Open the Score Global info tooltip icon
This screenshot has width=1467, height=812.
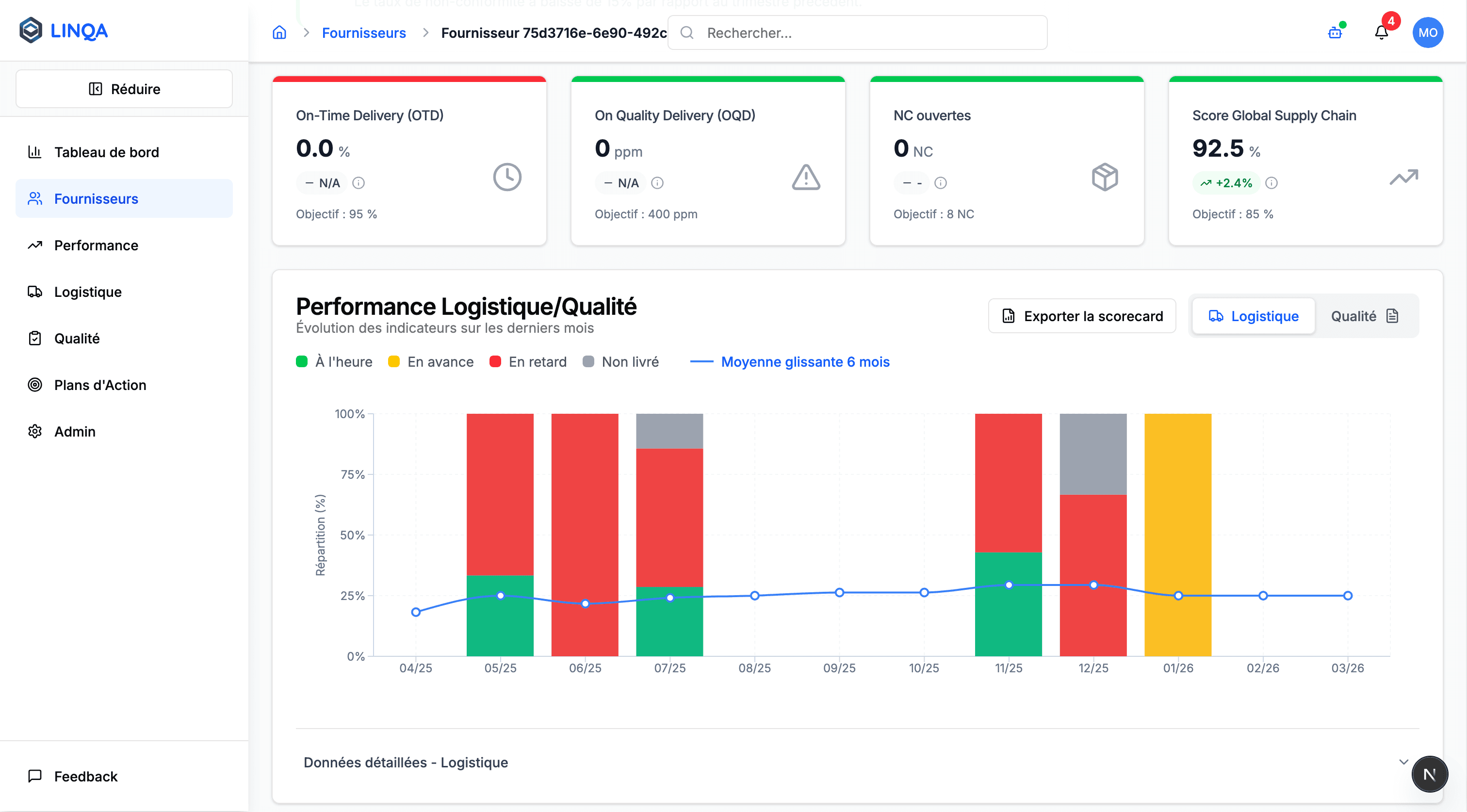(1271, 183)
